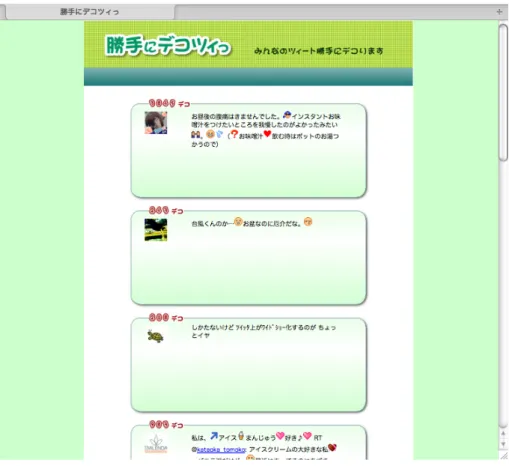Click the crying face emoji in first tweet
This screenshot has height=466, width=509.
[x=210, y=134]
